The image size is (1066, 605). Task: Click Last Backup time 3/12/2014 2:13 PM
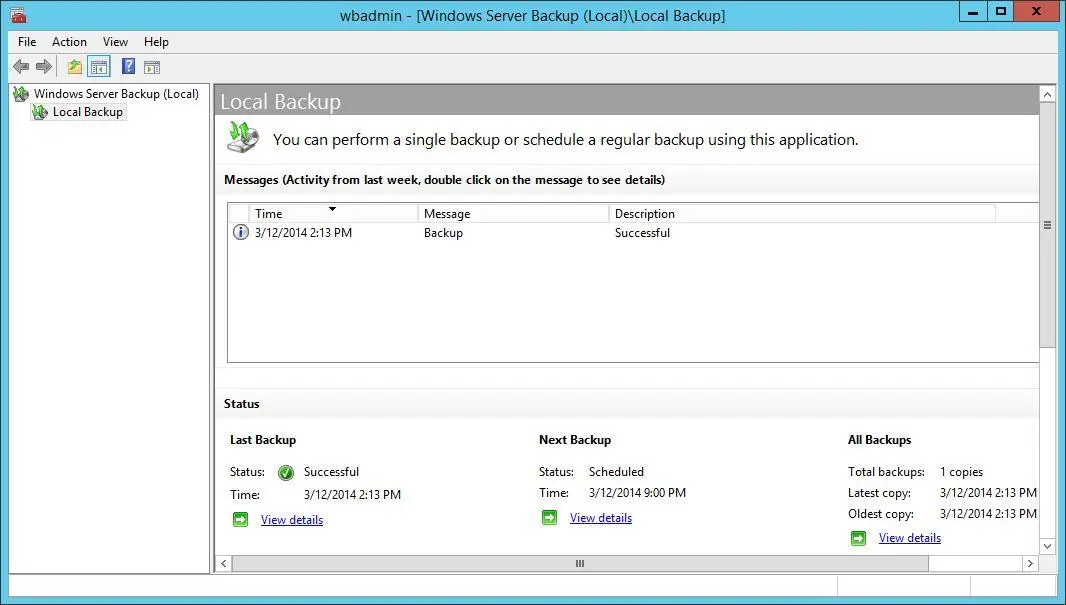coord(352,495)
